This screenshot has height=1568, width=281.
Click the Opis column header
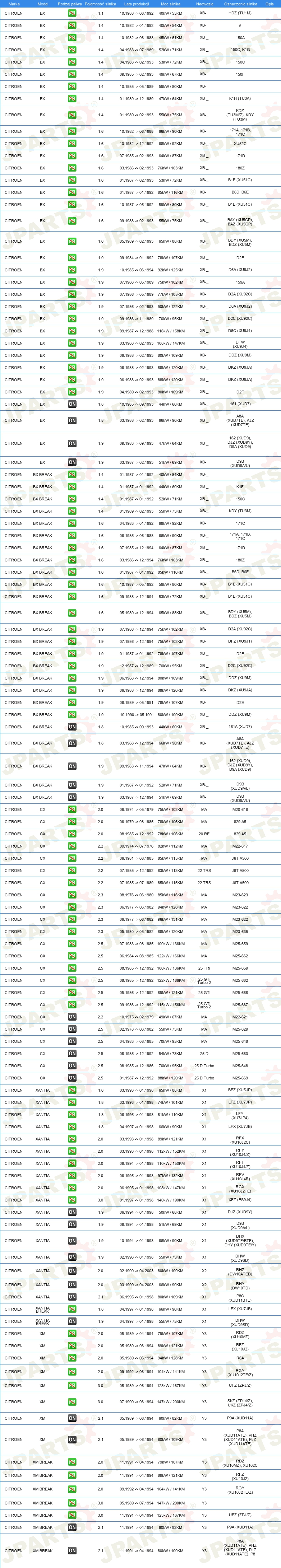click(270, 4)
